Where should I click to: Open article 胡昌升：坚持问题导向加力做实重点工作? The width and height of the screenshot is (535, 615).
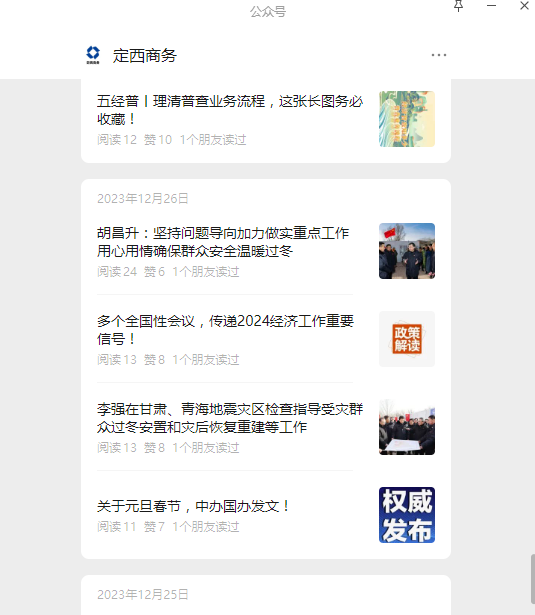(223, 242)
